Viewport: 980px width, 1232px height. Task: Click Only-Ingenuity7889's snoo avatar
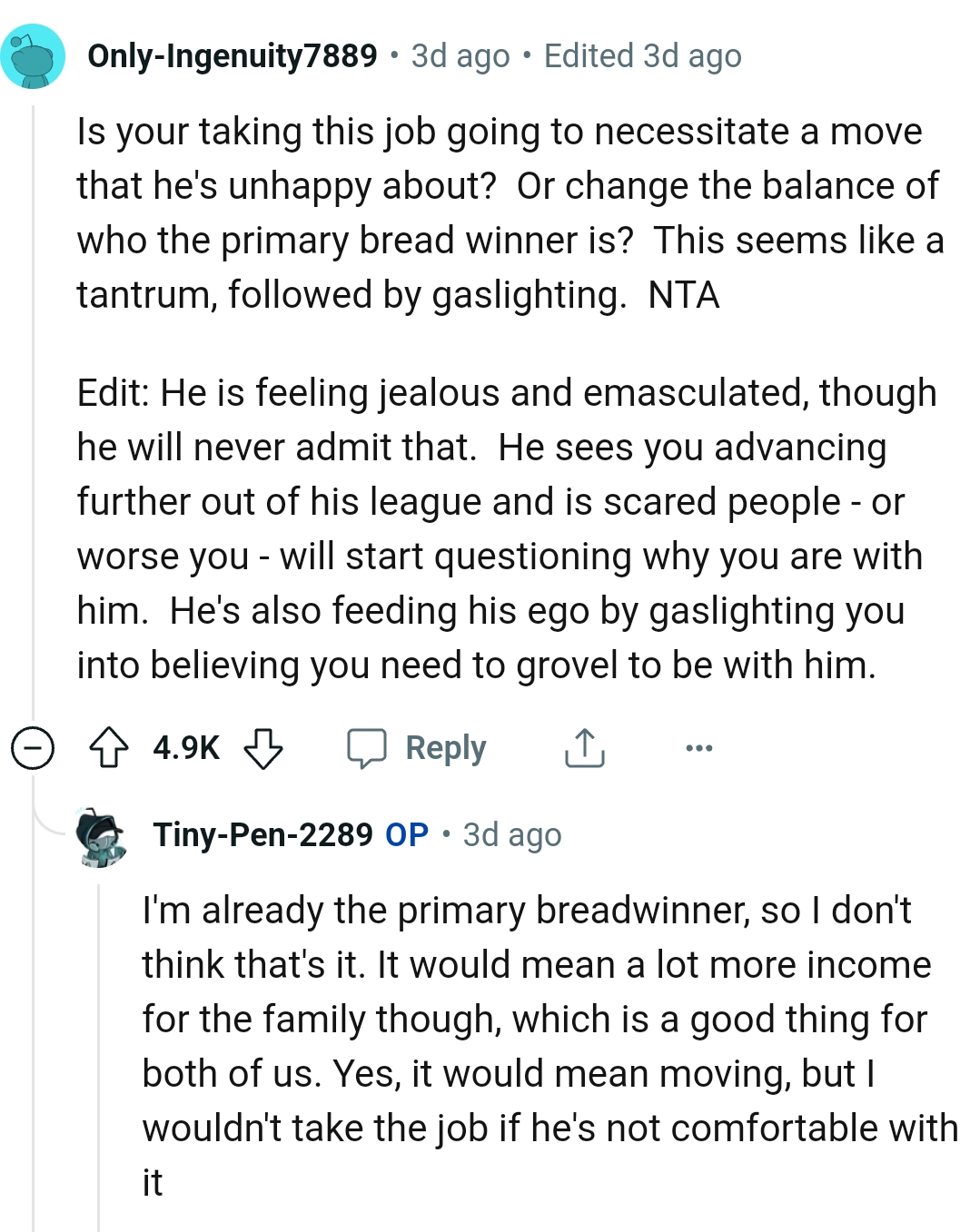click(34, 56)
